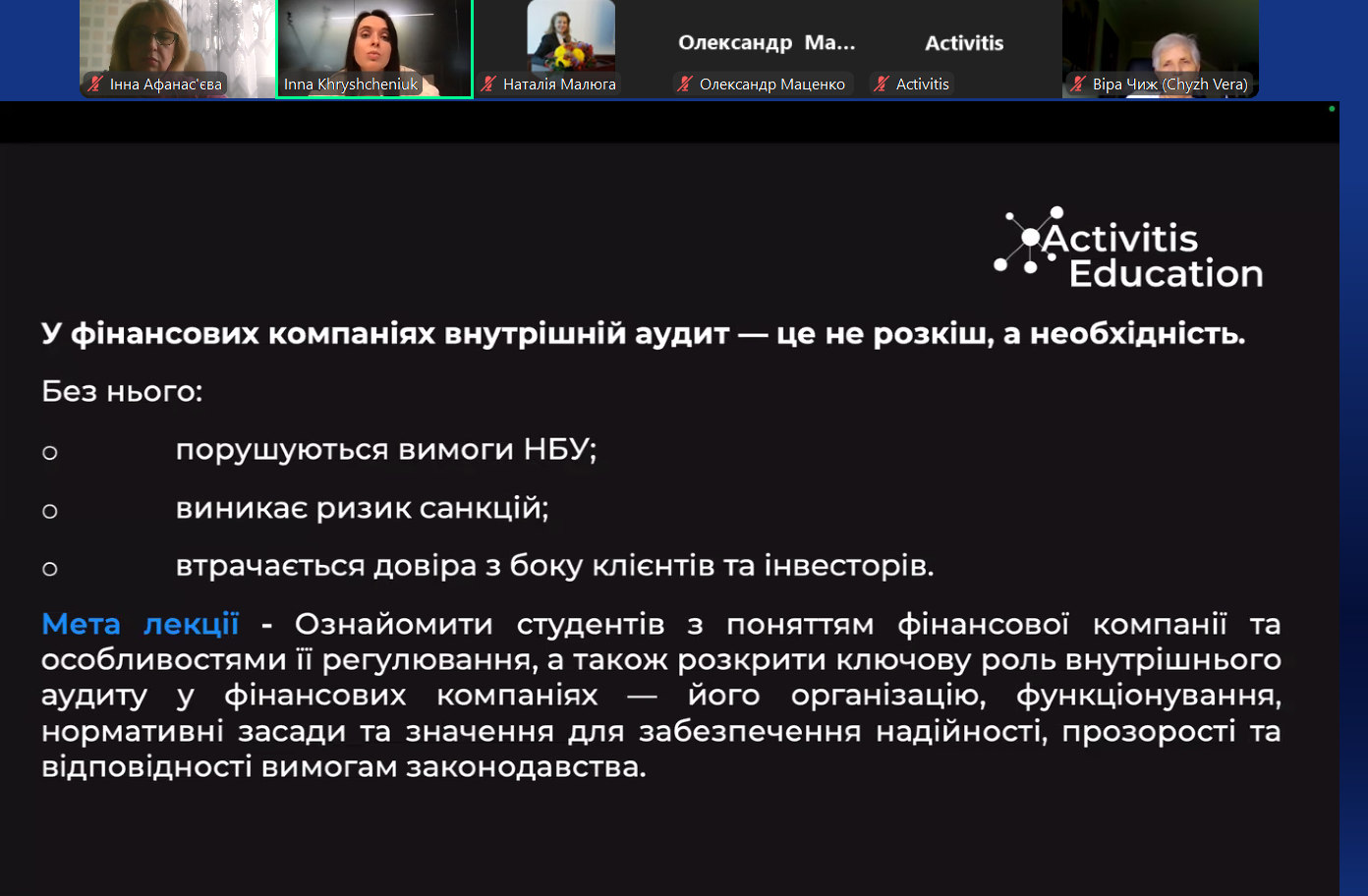Viewport: 1368px width, 896px height.
Task: Select Віра Чиж's video thumbnail
Action: [x=1160, y=39]
